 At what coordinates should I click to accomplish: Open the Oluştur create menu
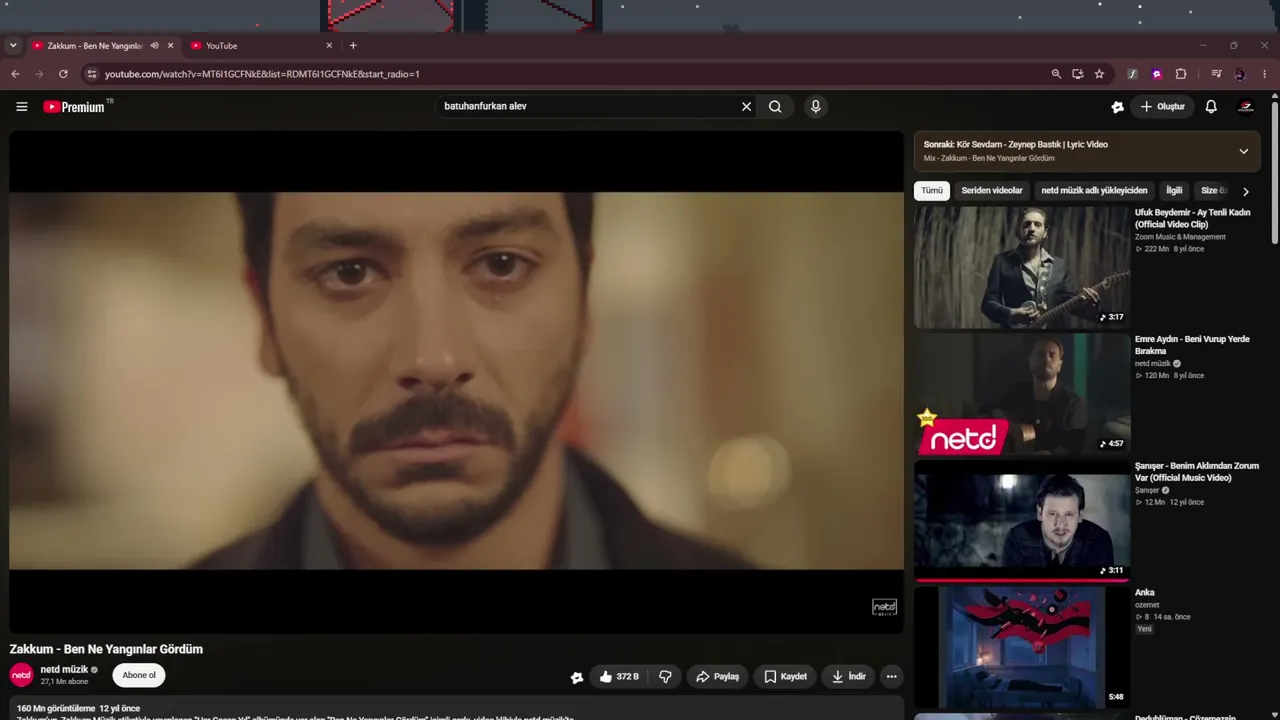[1163, 107]
